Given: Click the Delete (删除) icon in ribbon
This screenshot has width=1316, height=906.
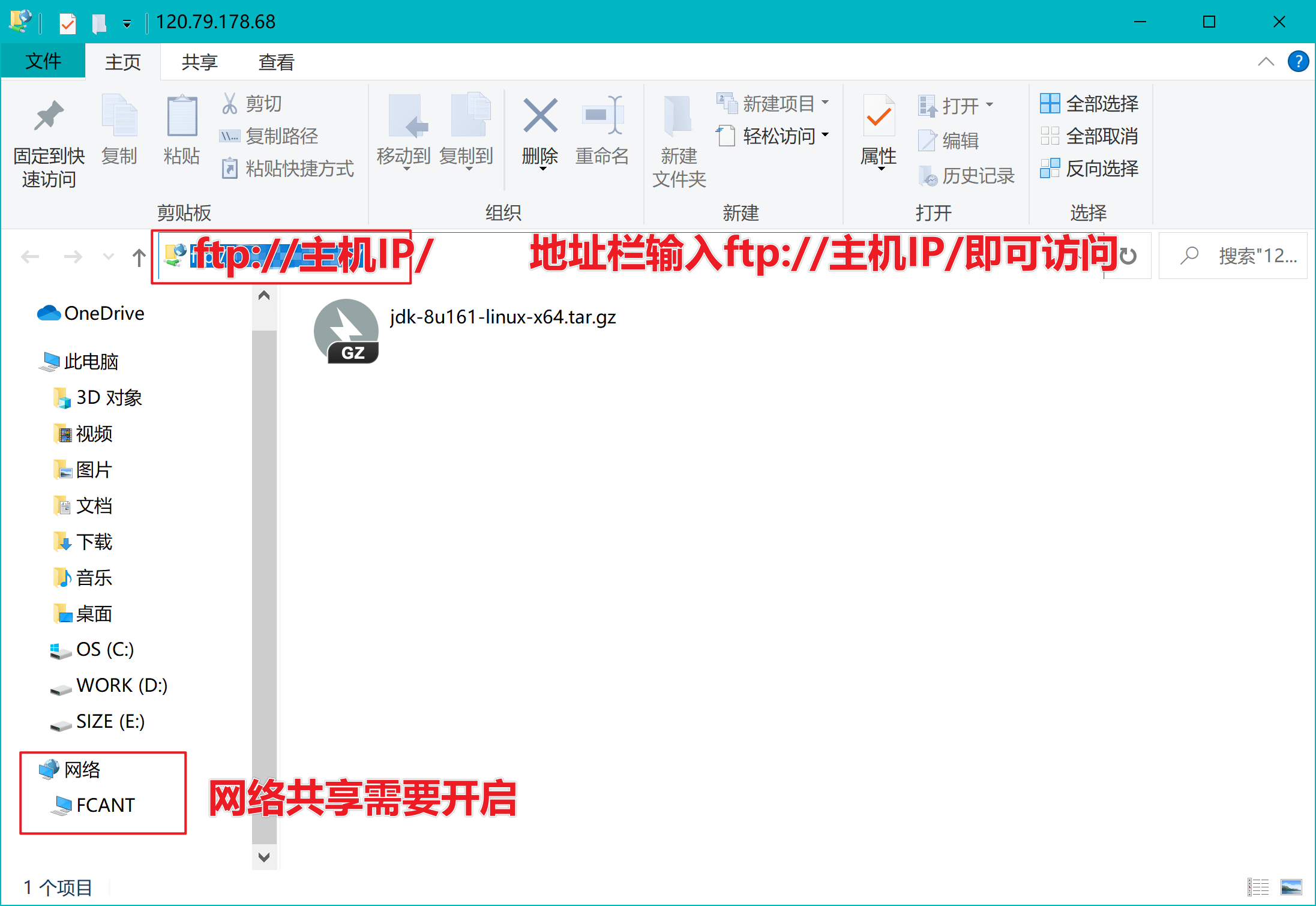Looking at the screenshot, I should [x=539, y=116].
